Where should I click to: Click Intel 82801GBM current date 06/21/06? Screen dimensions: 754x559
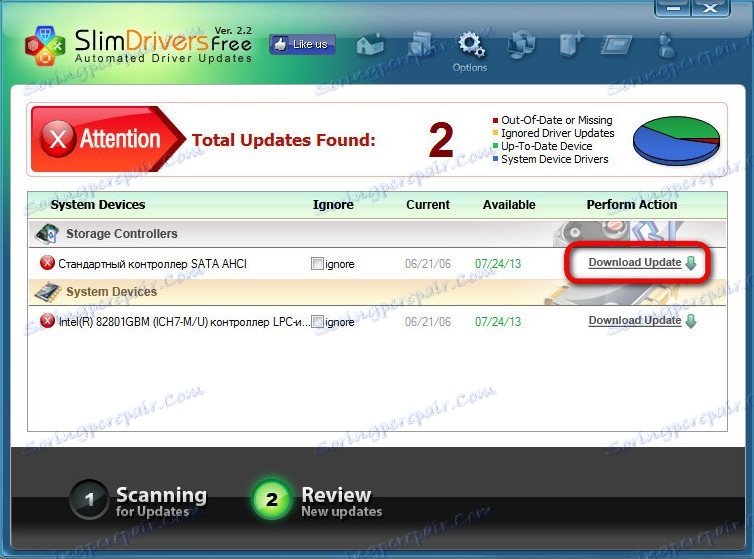(428, 322)
